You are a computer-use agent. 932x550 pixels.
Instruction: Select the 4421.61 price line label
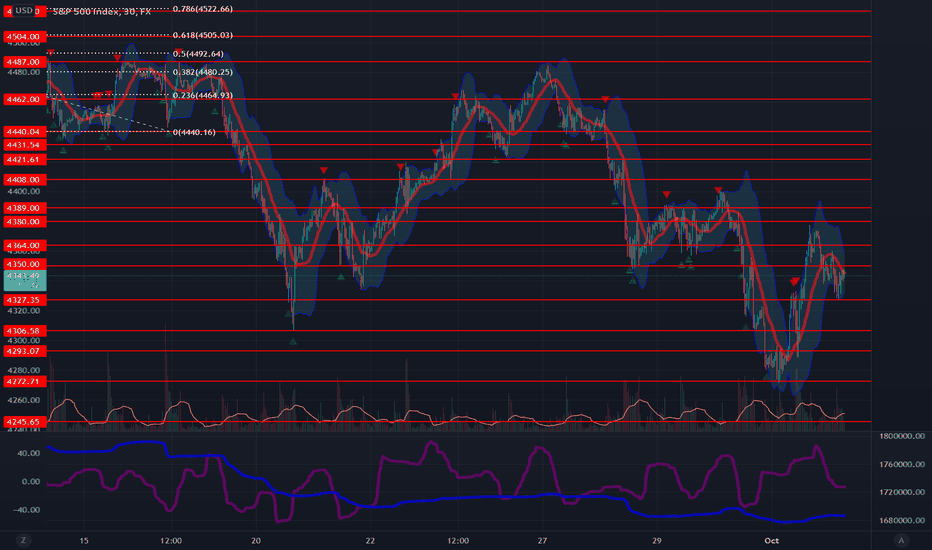(24, 159)
